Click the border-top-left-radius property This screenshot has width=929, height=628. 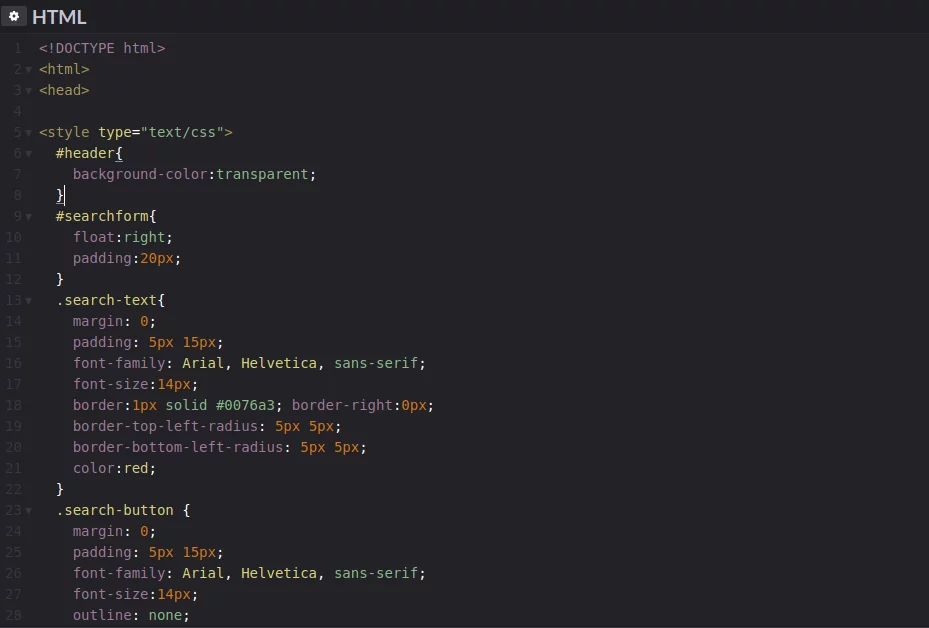164,426
